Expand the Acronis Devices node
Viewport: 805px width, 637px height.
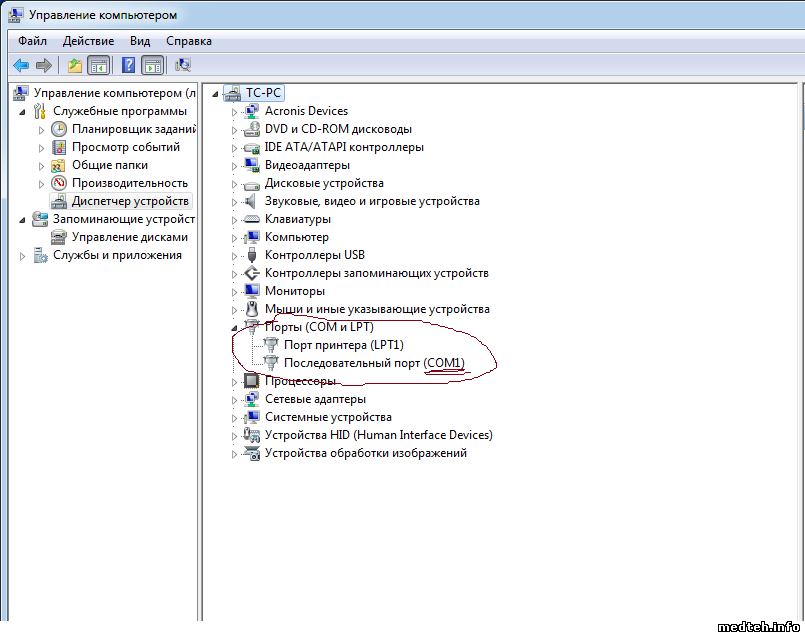(x=235, y=112)
